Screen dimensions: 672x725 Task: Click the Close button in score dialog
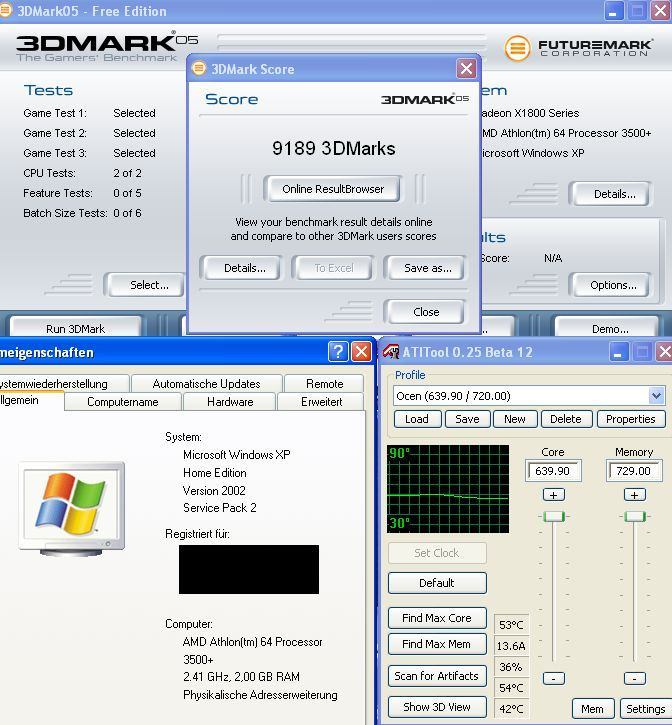(x=425, y=312)
